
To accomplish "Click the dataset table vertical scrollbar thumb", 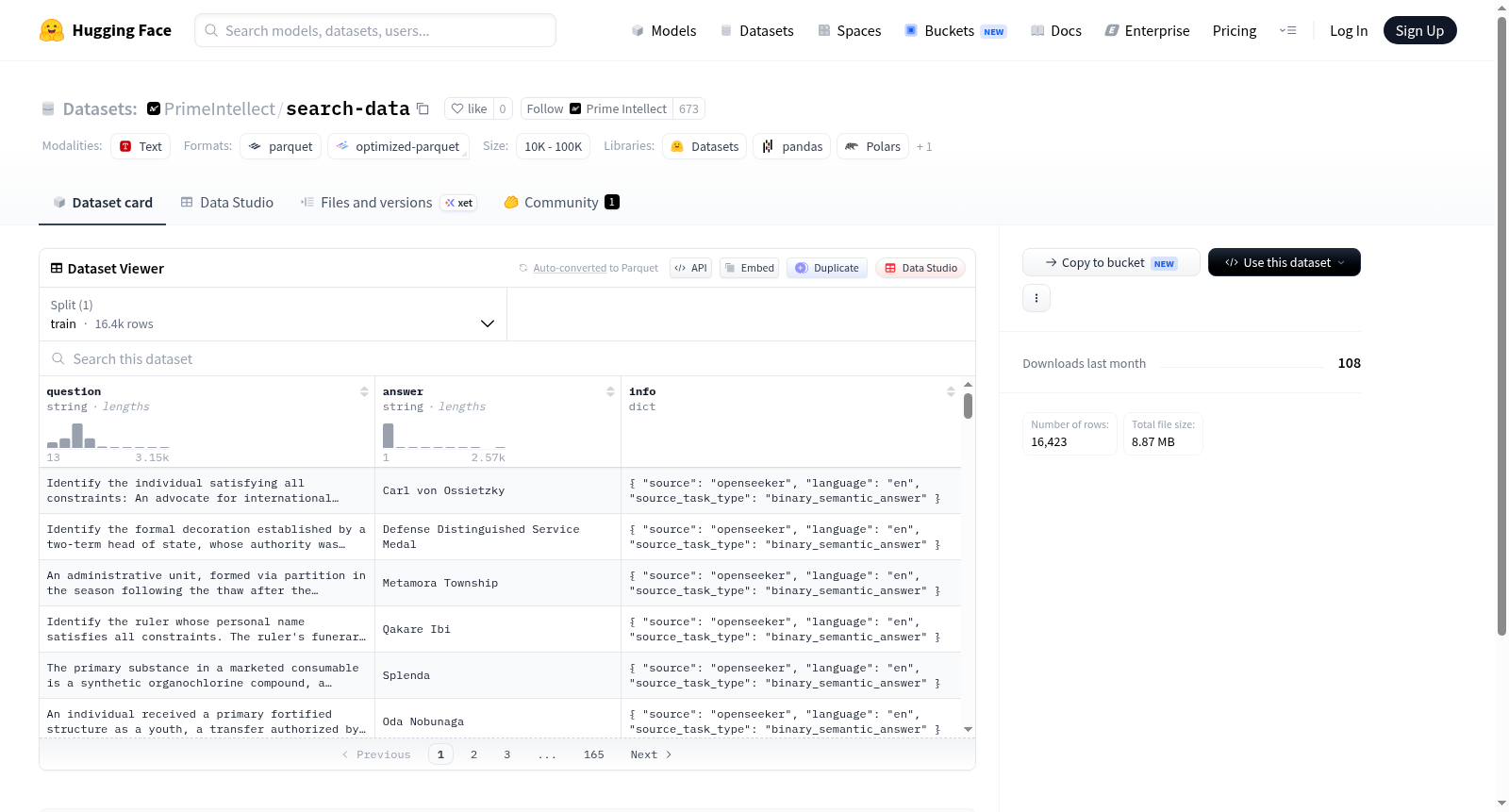I will coord(968,406).
